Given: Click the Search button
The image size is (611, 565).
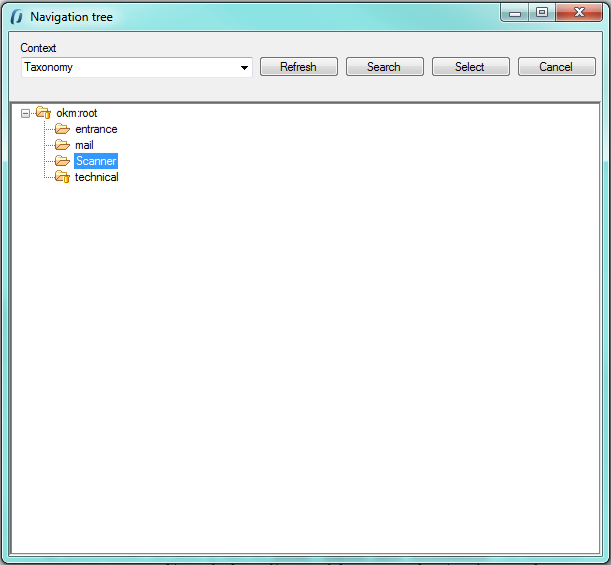Looking at the screenshot, I should (x=384, y=67).
